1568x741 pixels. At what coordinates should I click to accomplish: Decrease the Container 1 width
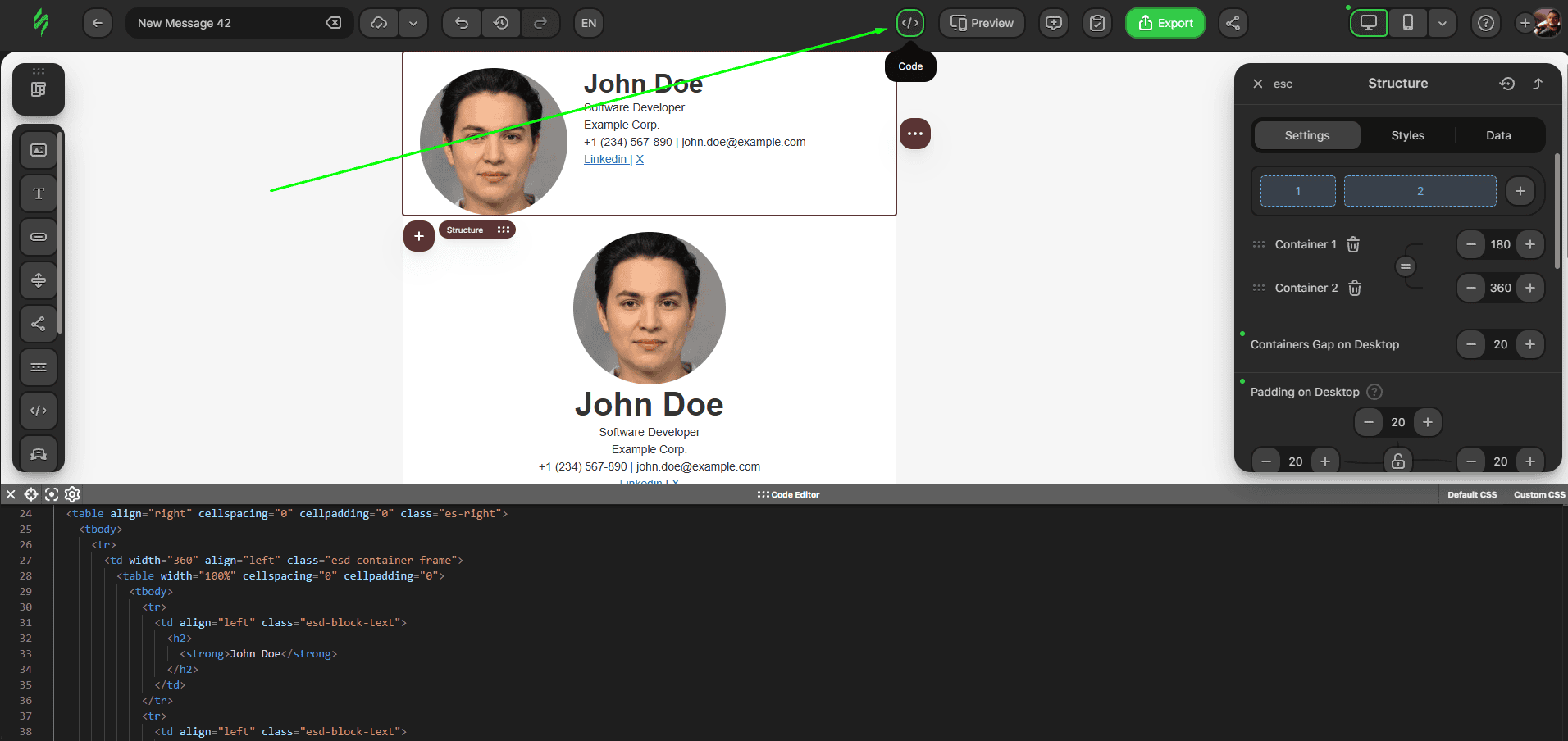pos(1471,244)
